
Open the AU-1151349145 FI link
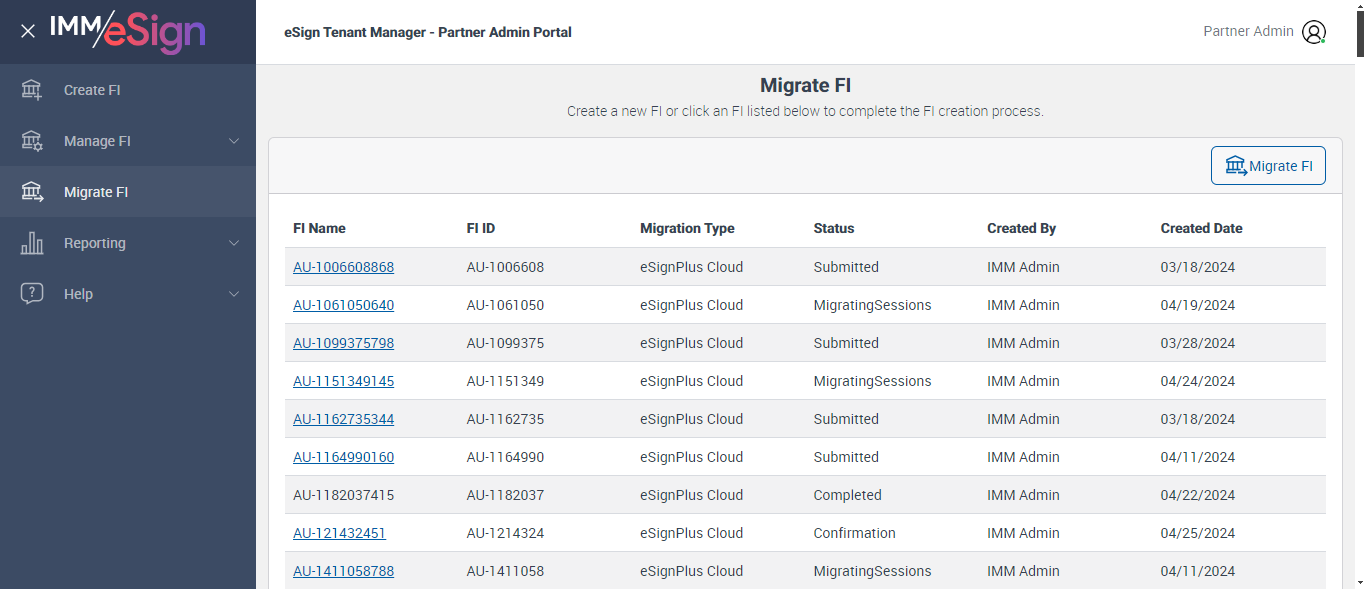click(x=343, y=381)
